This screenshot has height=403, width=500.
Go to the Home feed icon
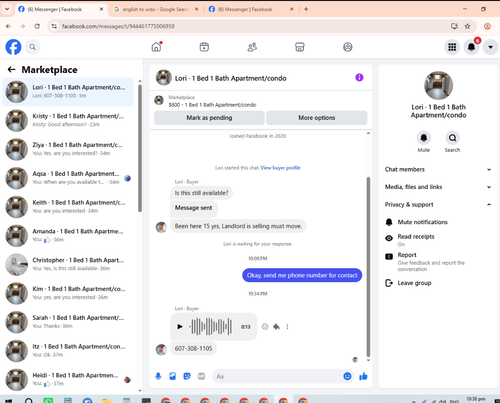[156, 47]
